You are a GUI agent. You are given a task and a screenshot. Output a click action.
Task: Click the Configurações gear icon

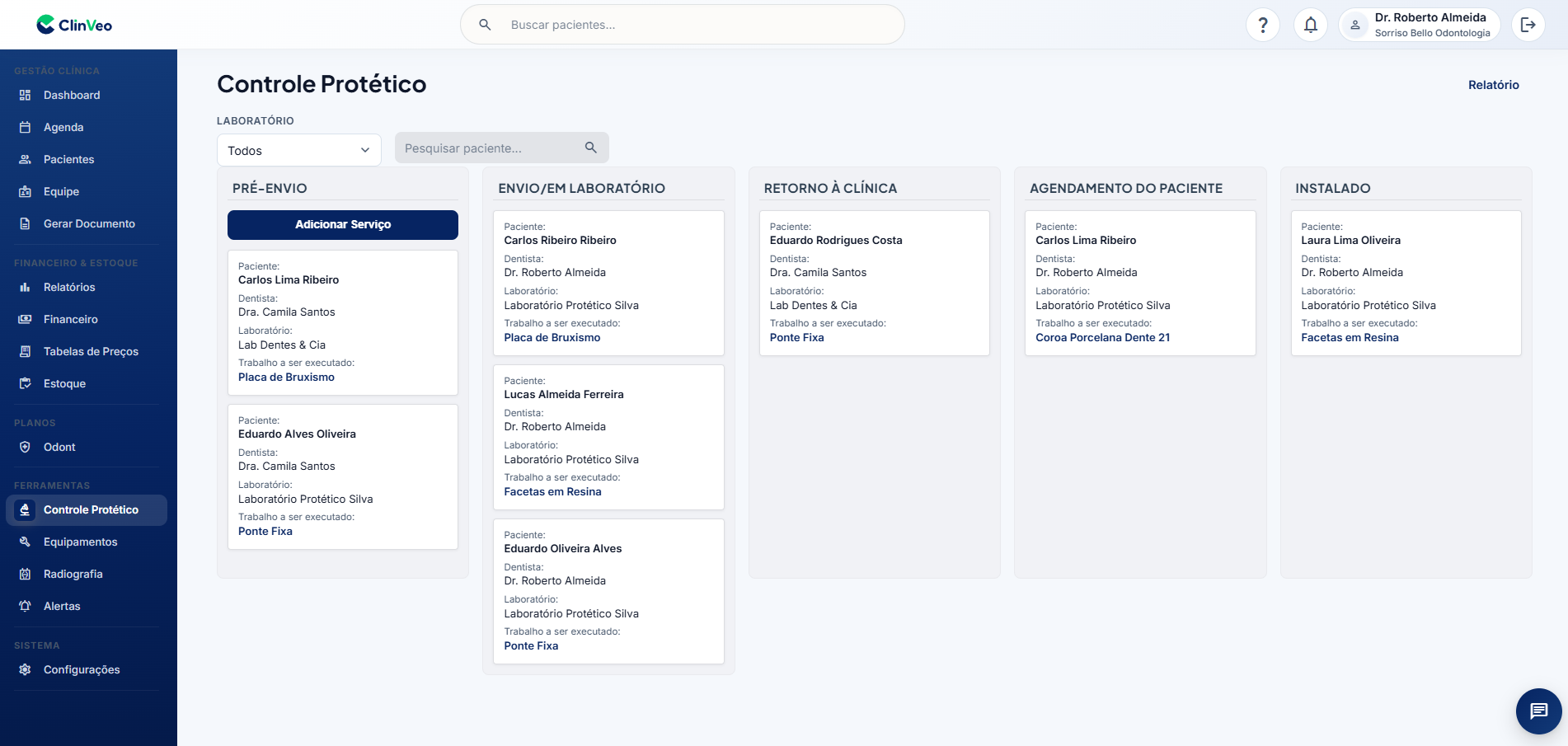pyautogui.click(x=25, y=669)
